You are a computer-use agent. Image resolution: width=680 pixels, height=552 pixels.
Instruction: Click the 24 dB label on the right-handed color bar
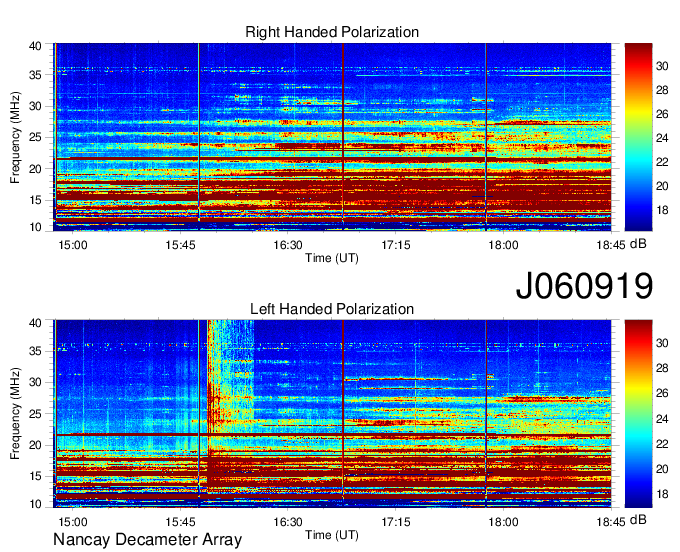662,138
